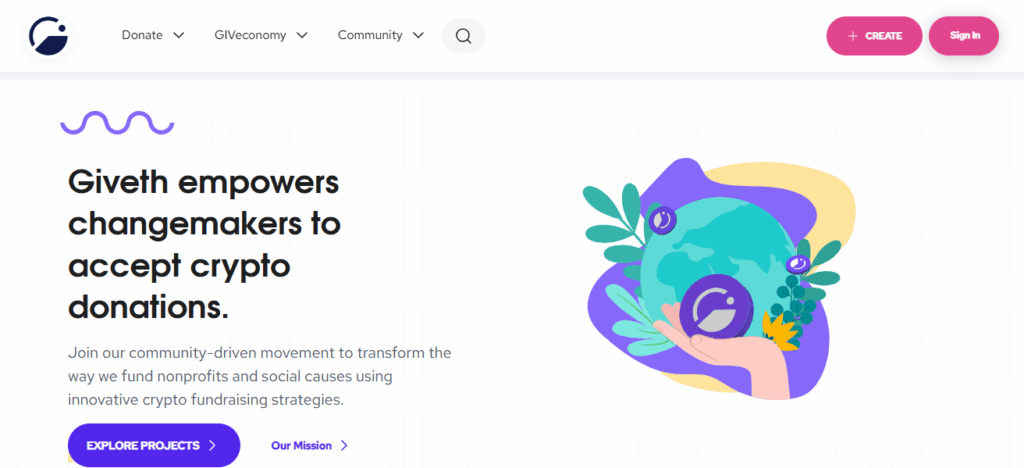Click the plus icon on CREATE button

pyautogui.click(x=852, y=36)
